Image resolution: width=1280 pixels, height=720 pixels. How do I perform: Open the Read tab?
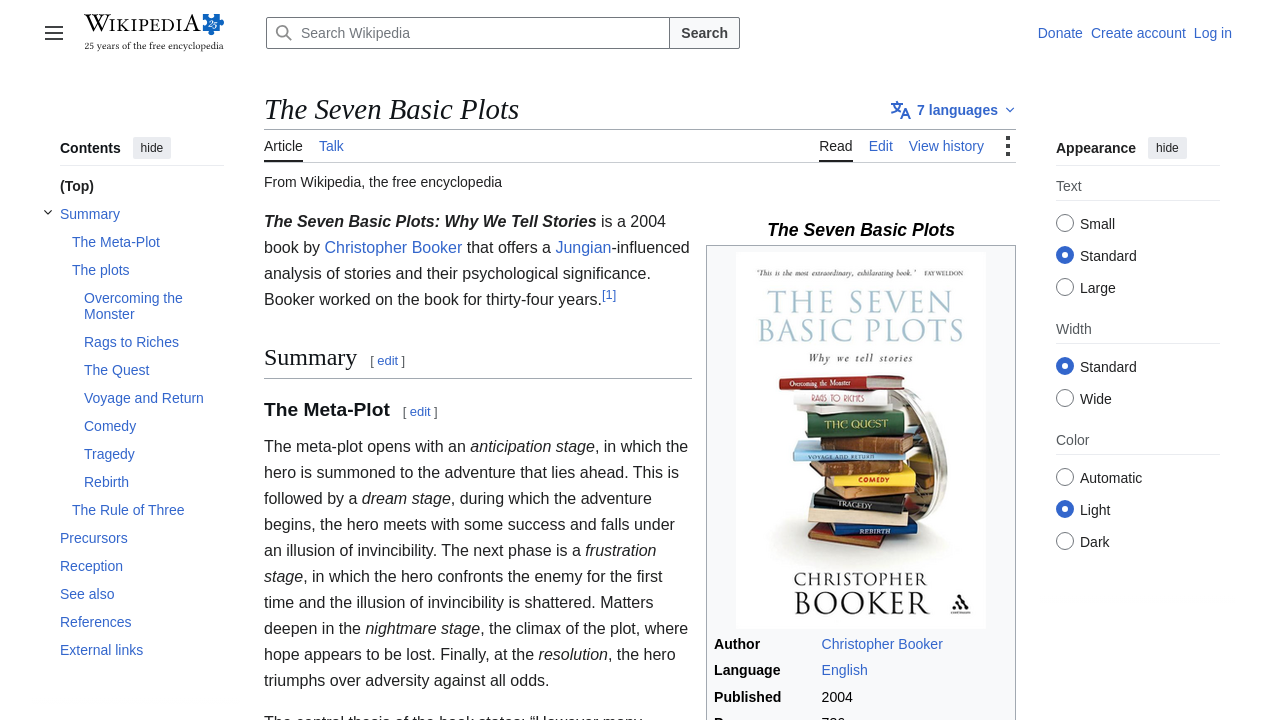(x=836, y=146)
